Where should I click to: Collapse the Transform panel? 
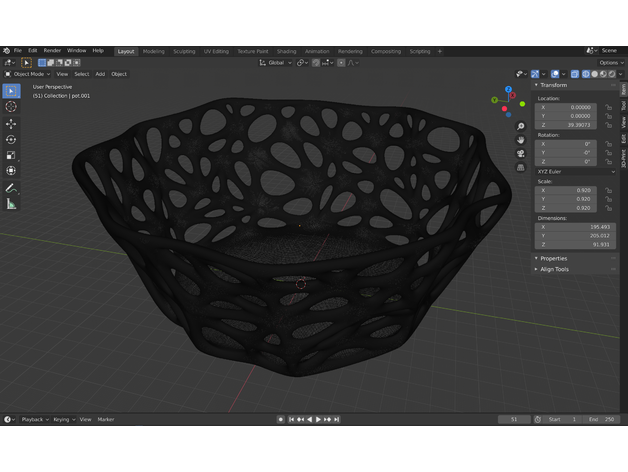click(553, 85)
